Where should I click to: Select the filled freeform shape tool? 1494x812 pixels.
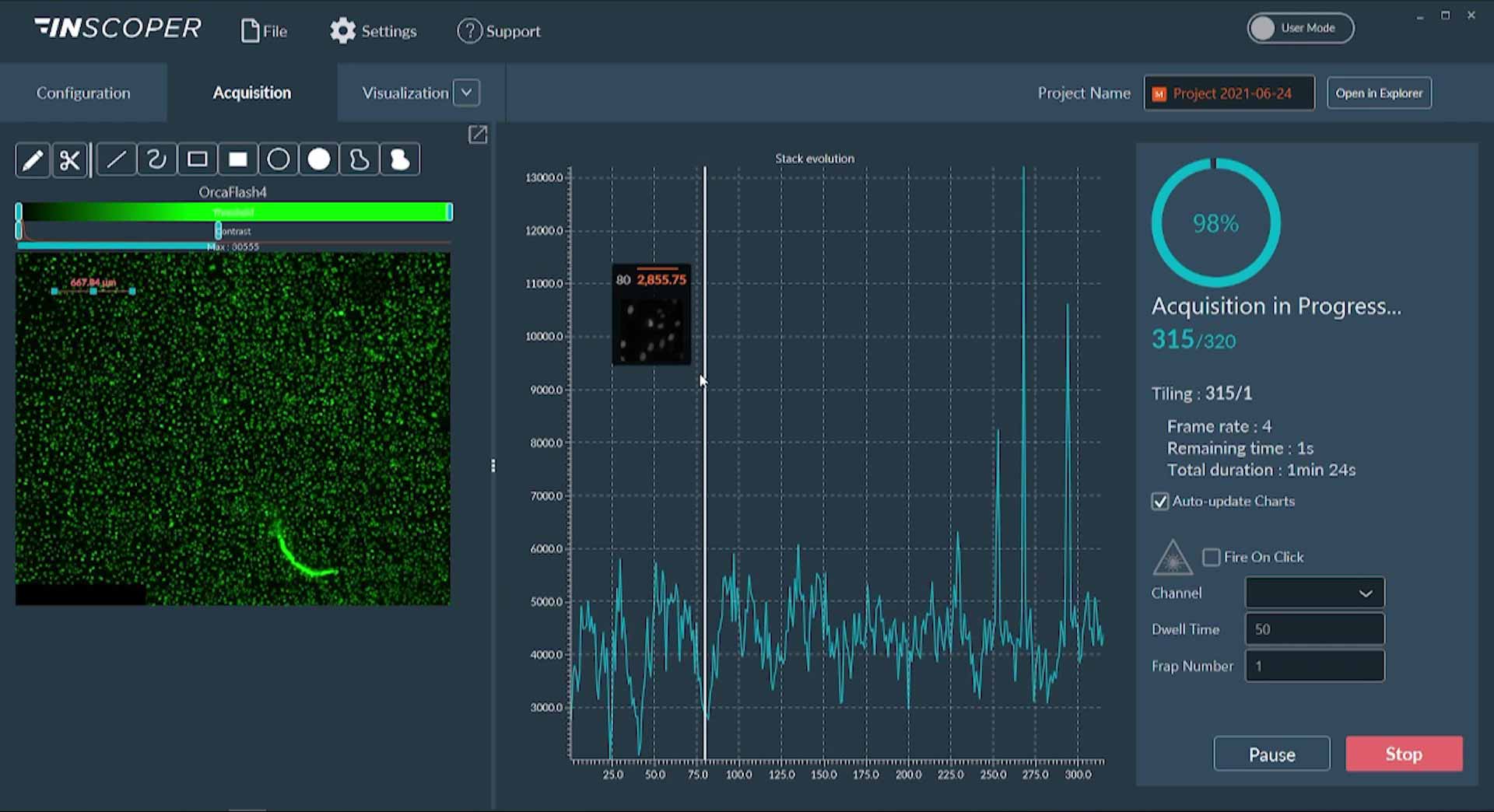399,159
